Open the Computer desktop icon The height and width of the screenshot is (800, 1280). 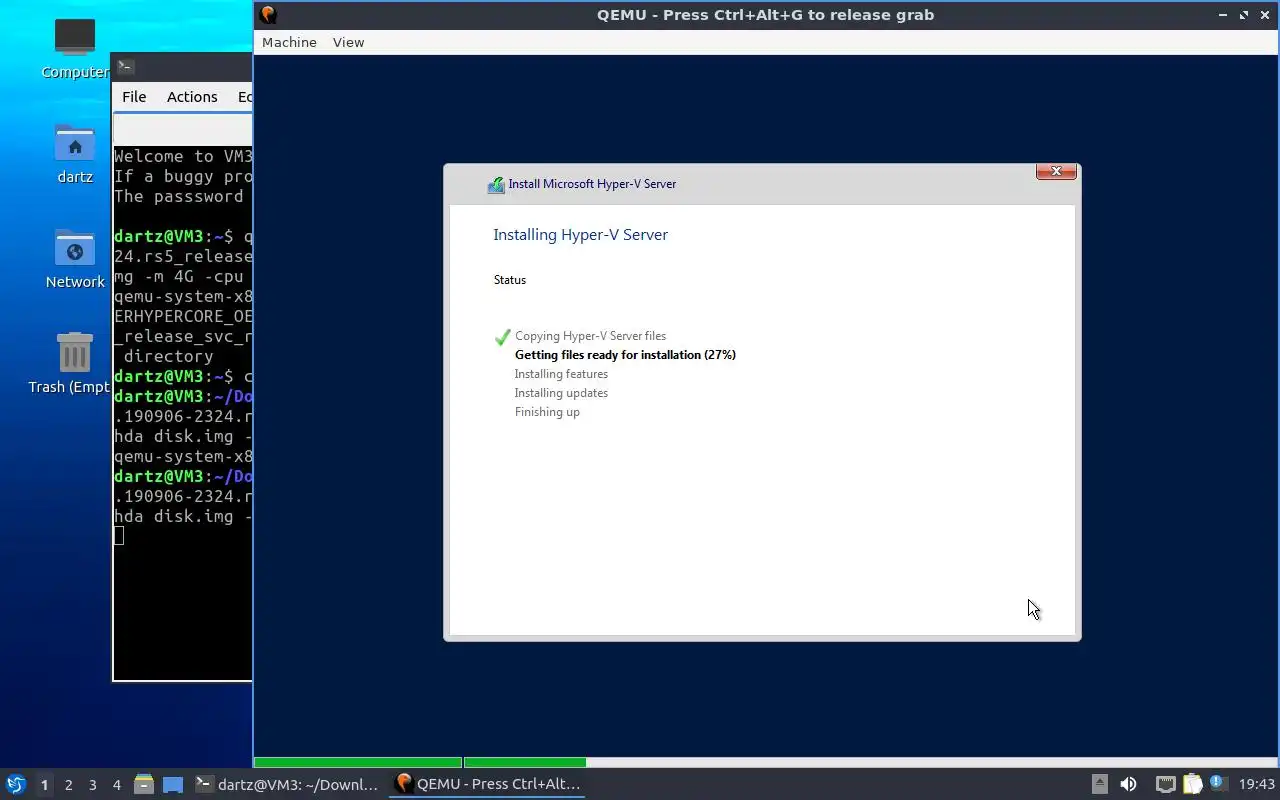pyautogui.click(x=75, y=48)
